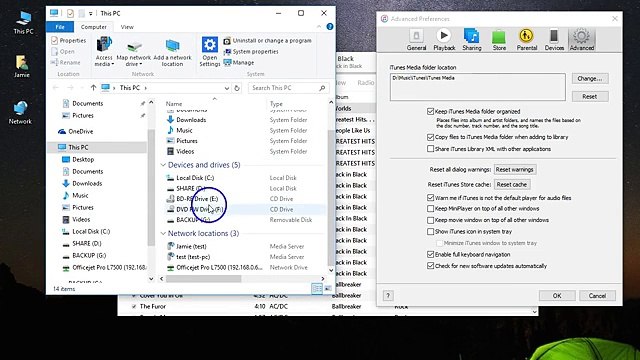Click the Reset cache button

tap(511, 184)
